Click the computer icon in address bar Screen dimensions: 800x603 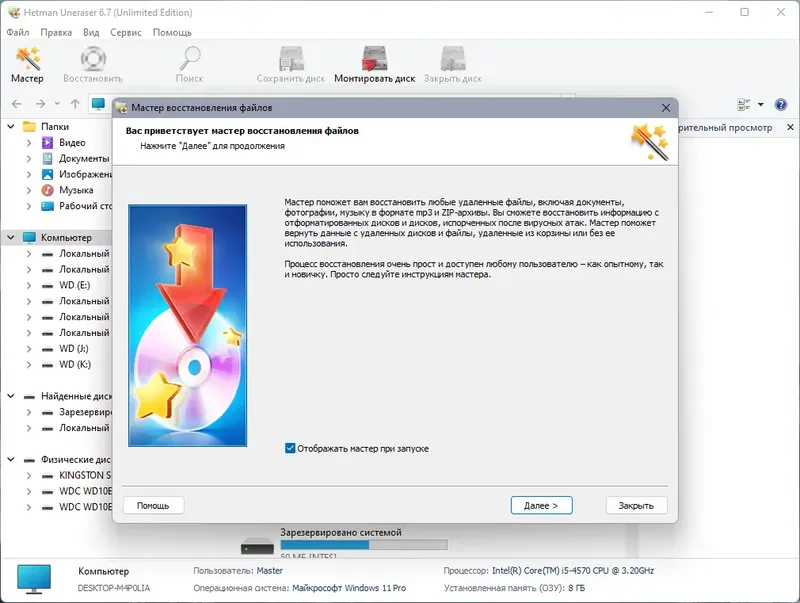point(98,104)
